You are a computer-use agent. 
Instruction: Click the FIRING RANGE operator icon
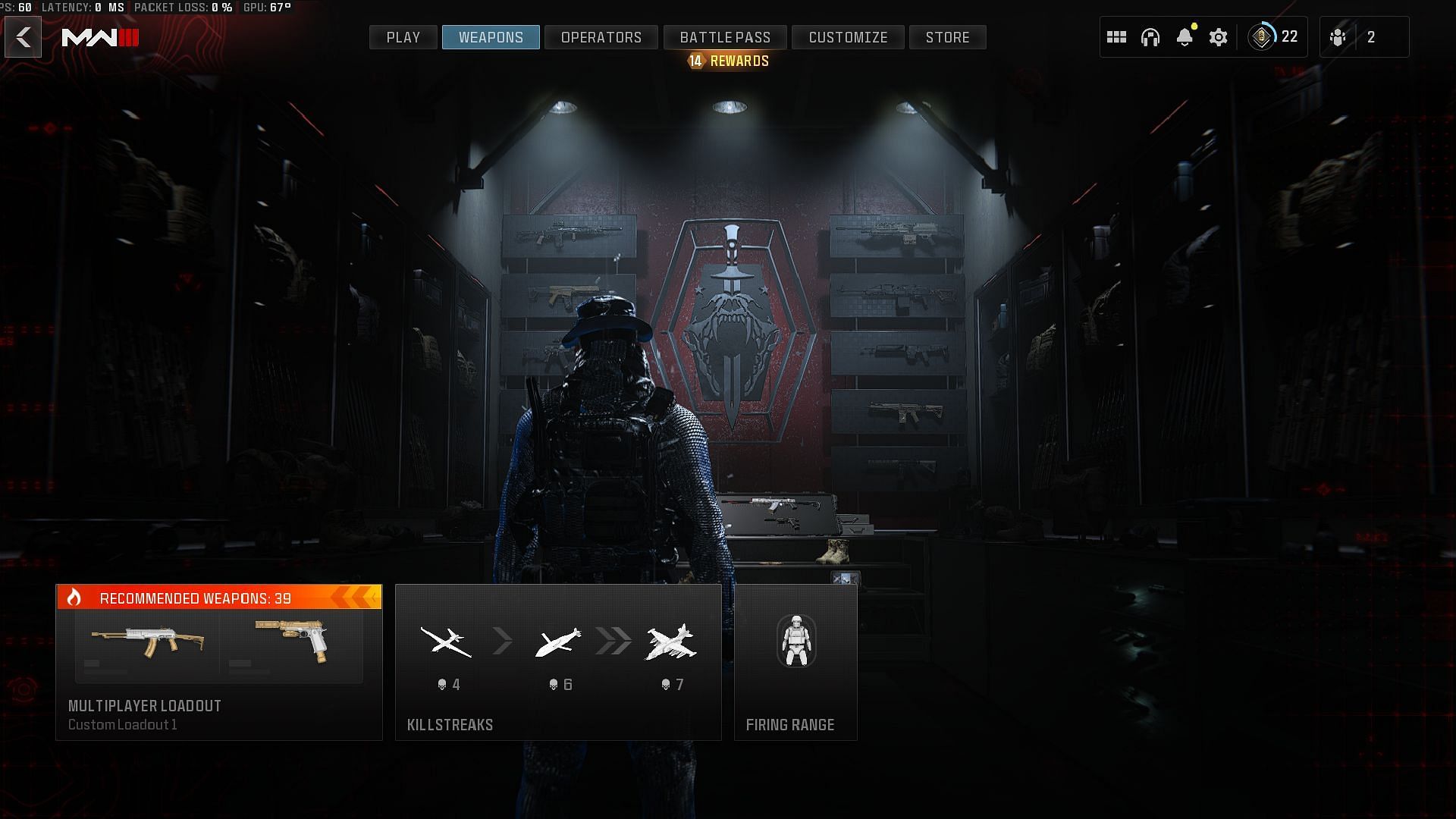pos(796,640)
